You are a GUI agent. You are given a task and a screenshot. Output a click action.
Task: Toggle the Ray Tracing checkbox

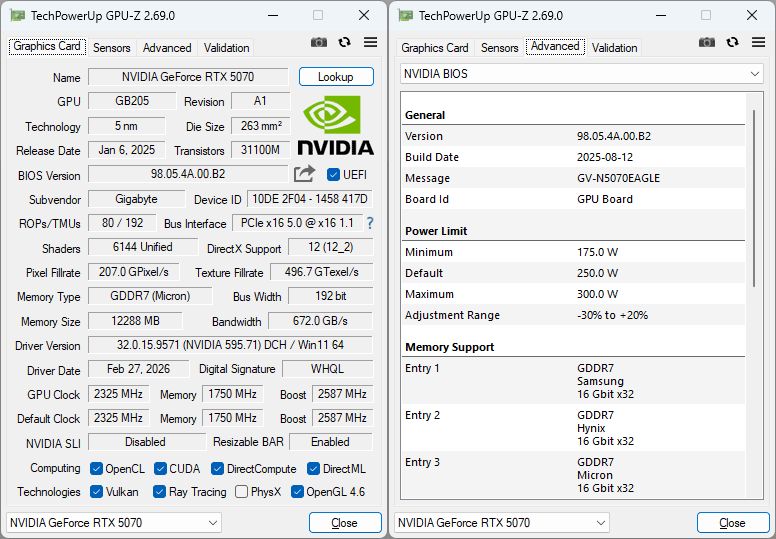point(159,491)
